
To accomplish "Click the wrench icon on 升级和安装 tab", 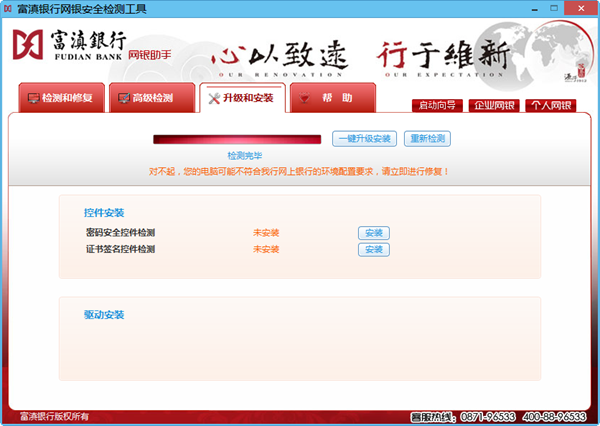I will pyautogui.click(x=215, y=98).
